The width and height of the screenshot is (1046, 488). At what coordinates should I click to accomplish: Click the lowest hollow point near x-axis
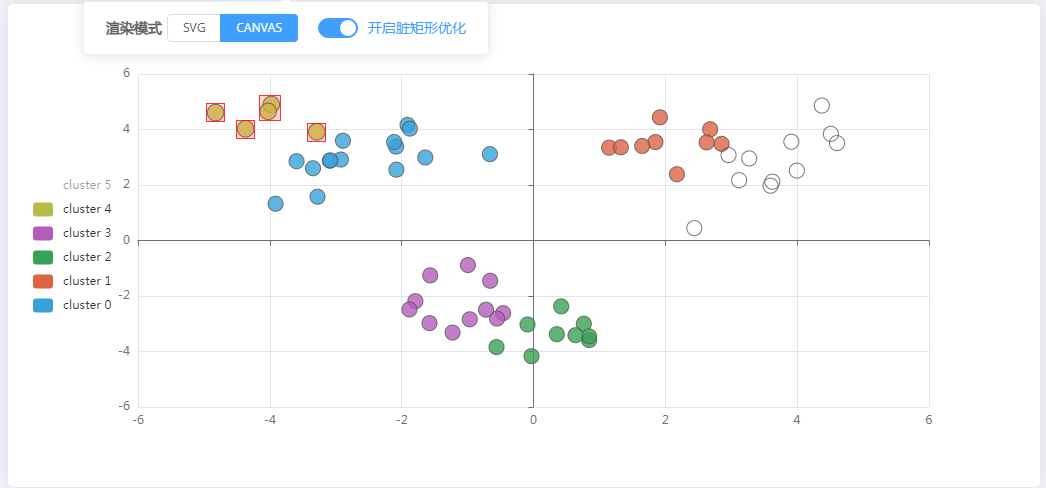pyautogui.click(x=694, y=228)
